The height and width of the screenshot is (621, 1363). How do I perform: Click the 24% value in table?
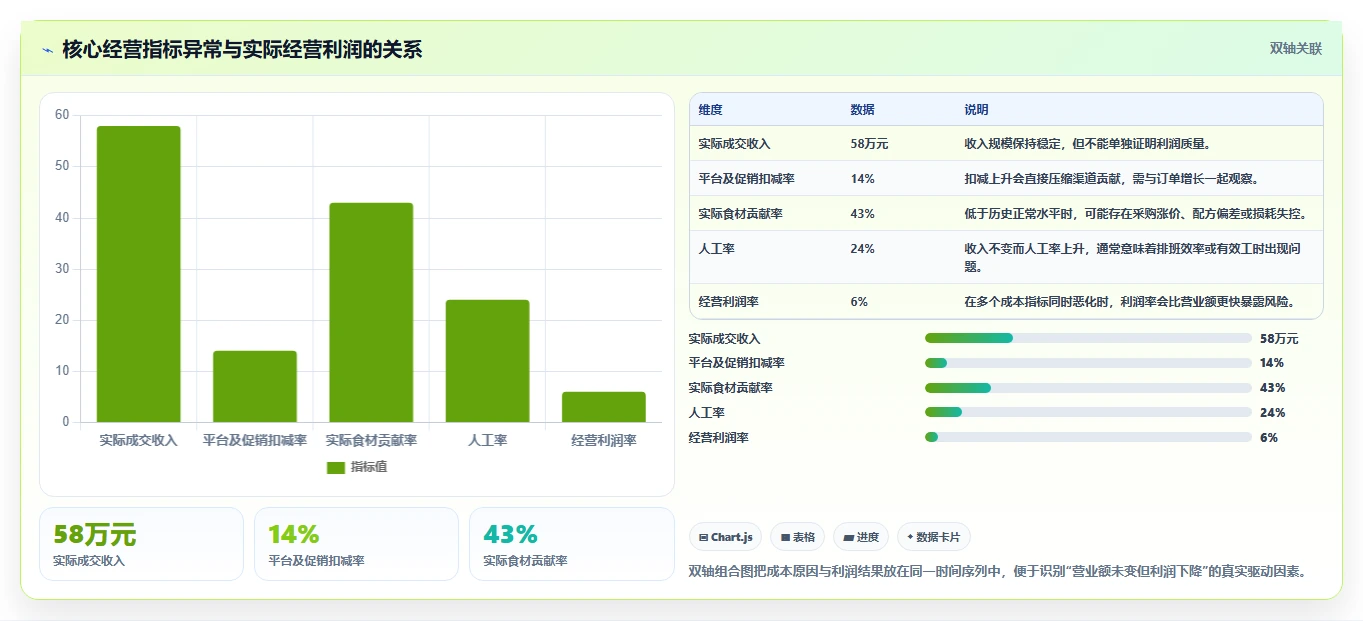pos(863,249)
